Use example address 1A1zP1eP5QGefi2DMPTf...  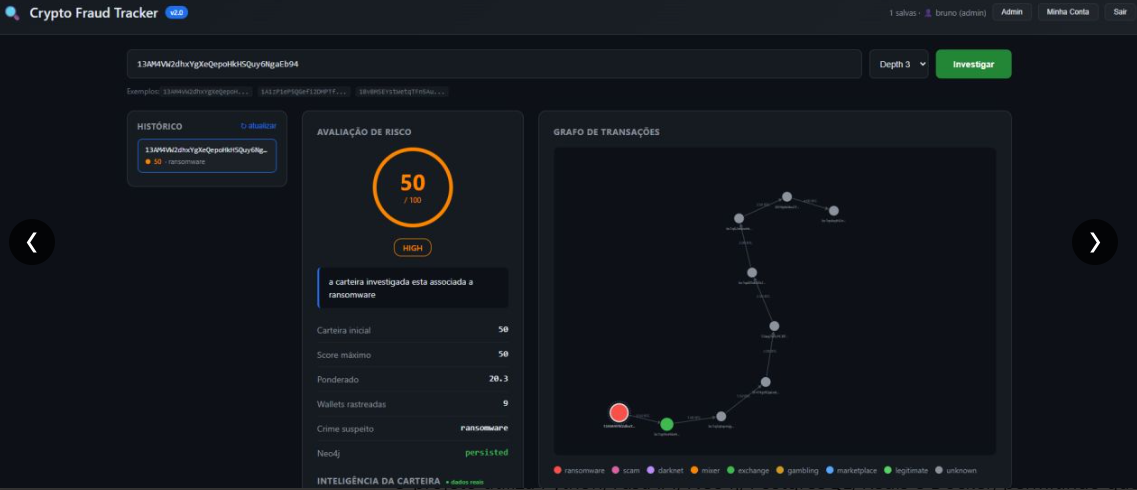[305, 92]
